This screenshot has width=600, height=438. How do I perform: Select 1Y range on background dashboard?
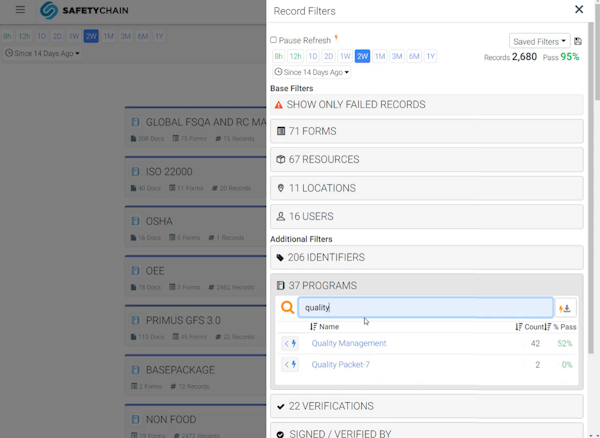159,36
